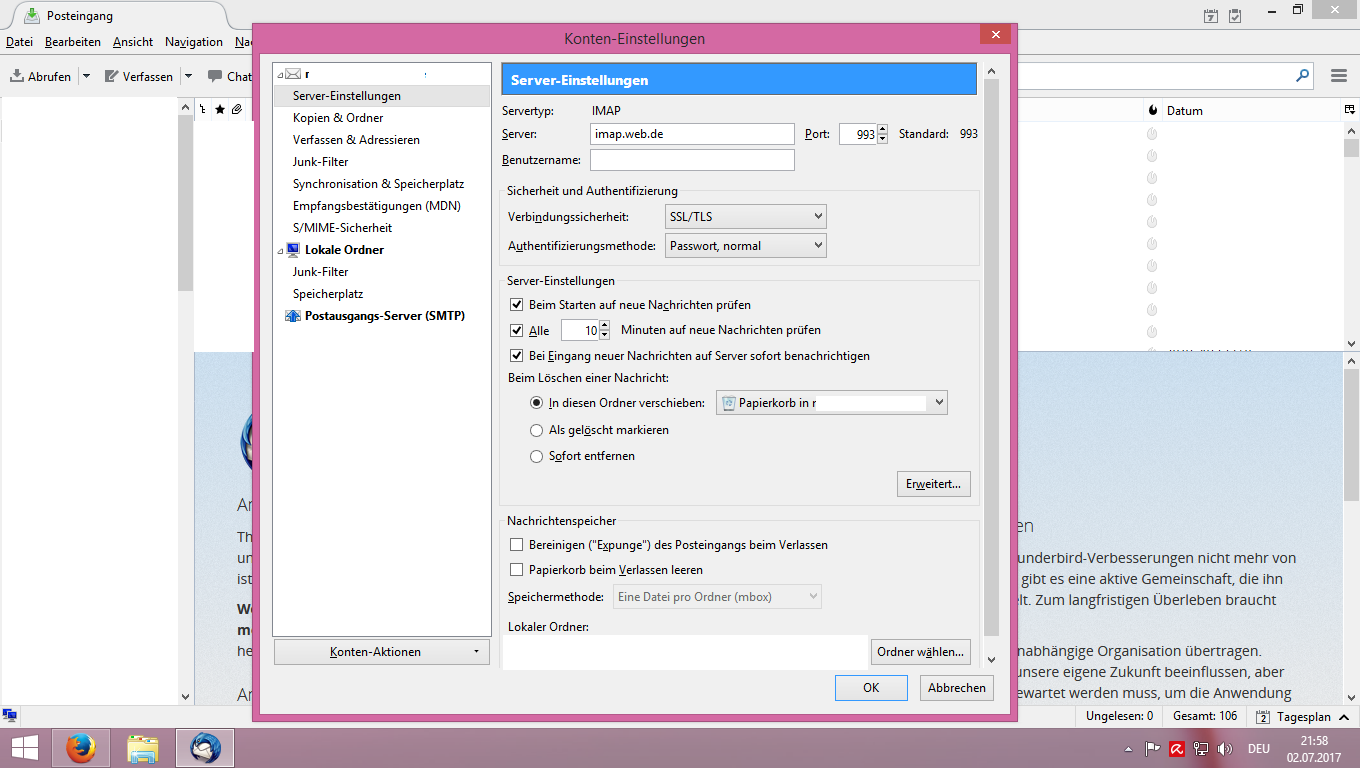Open the Verbindungssicherheit SSL/TLS dropdown
The width and height of the screenshot is (1360, 768).
tap(746, 216)
